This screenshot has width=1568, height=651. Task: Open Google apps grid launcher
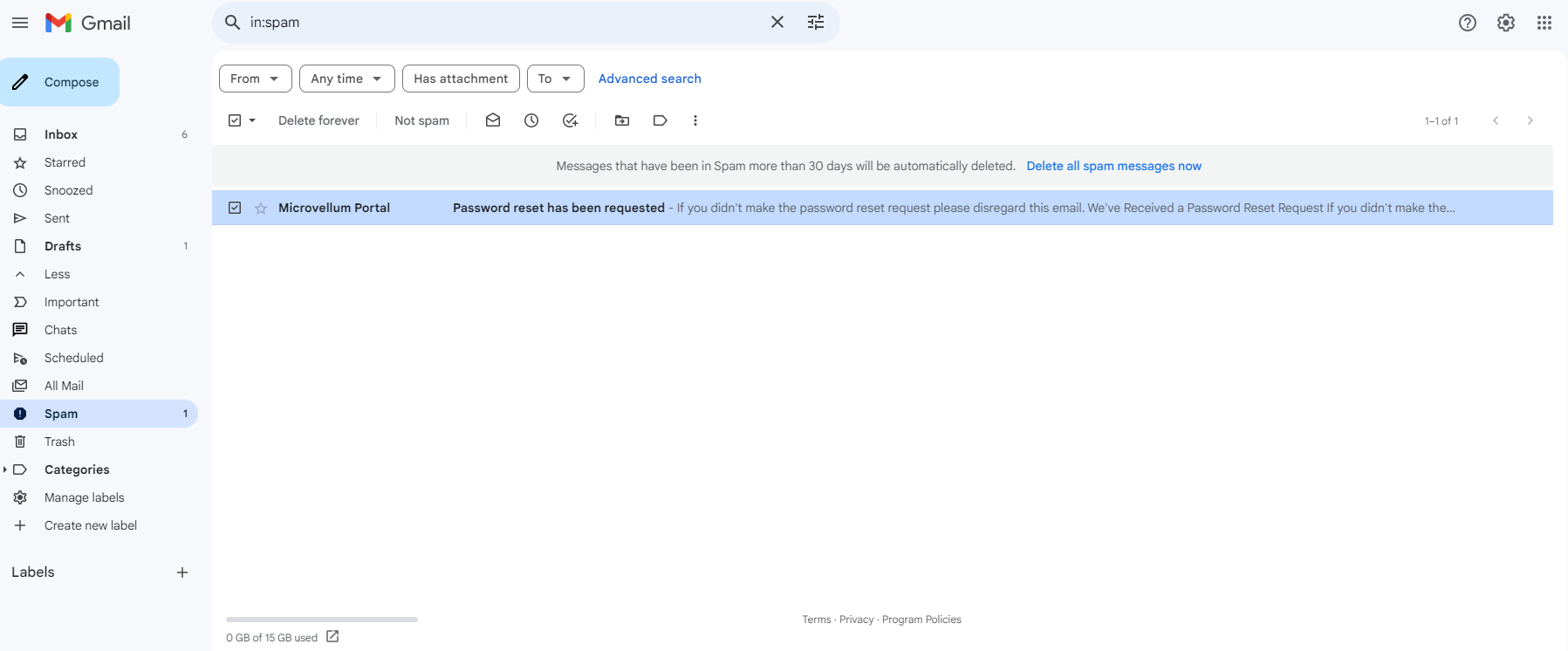(1544, 23)
